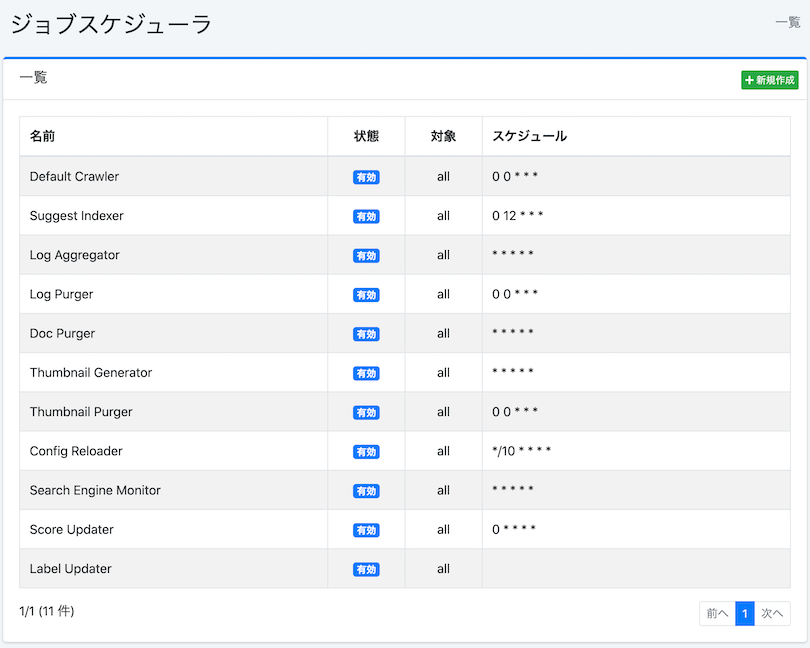Open the Doc Purger job entry
Screen dimensions: 810x648
tap(63, 333)
